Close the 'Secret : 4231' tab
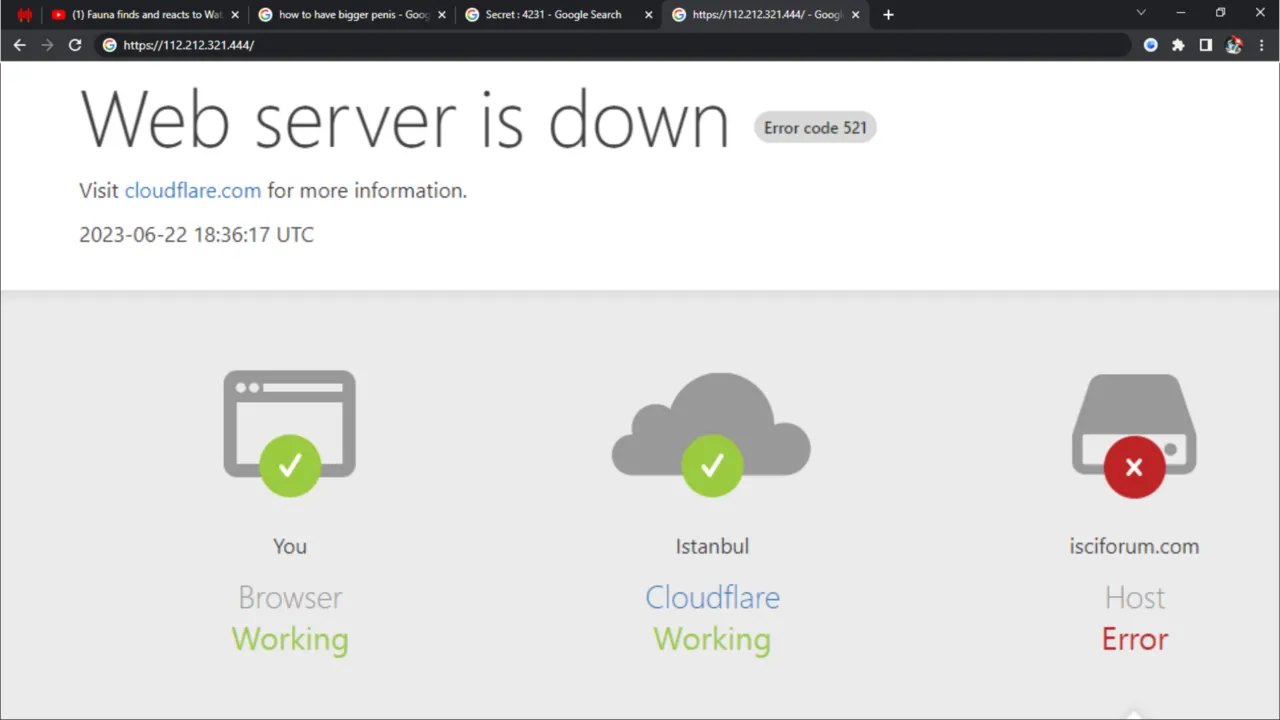 pyautogui.click(x=648, y=15)
